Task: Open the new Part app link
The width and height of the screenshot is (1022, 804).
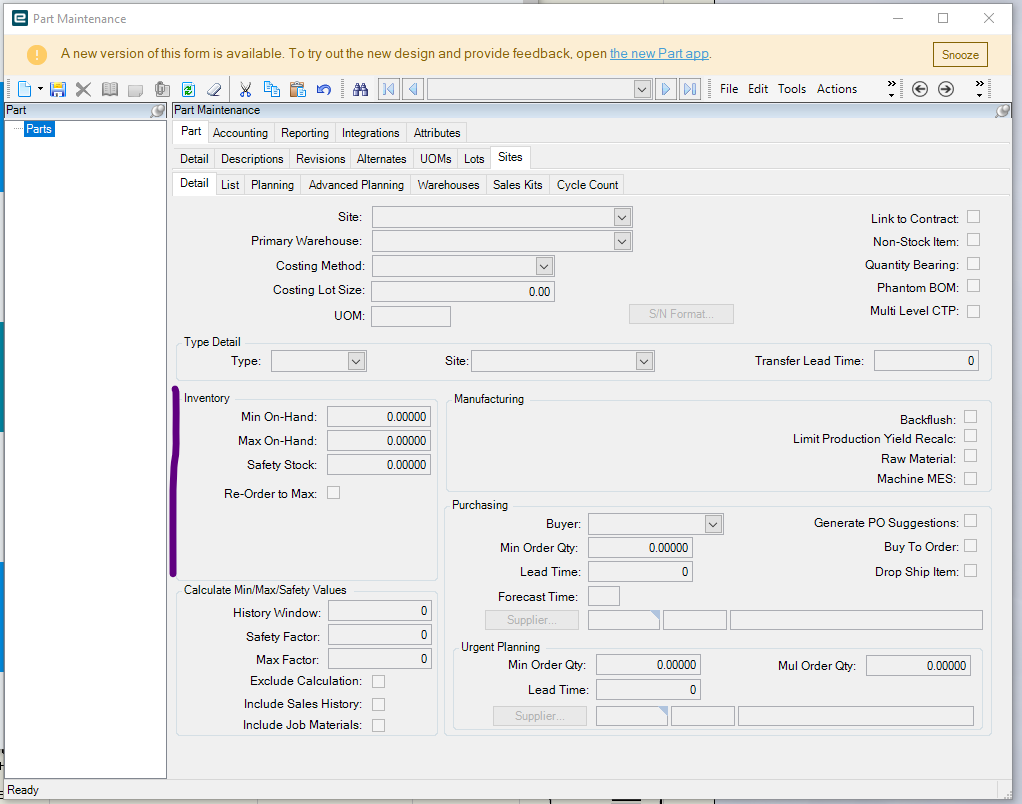Action: (659, 54)
